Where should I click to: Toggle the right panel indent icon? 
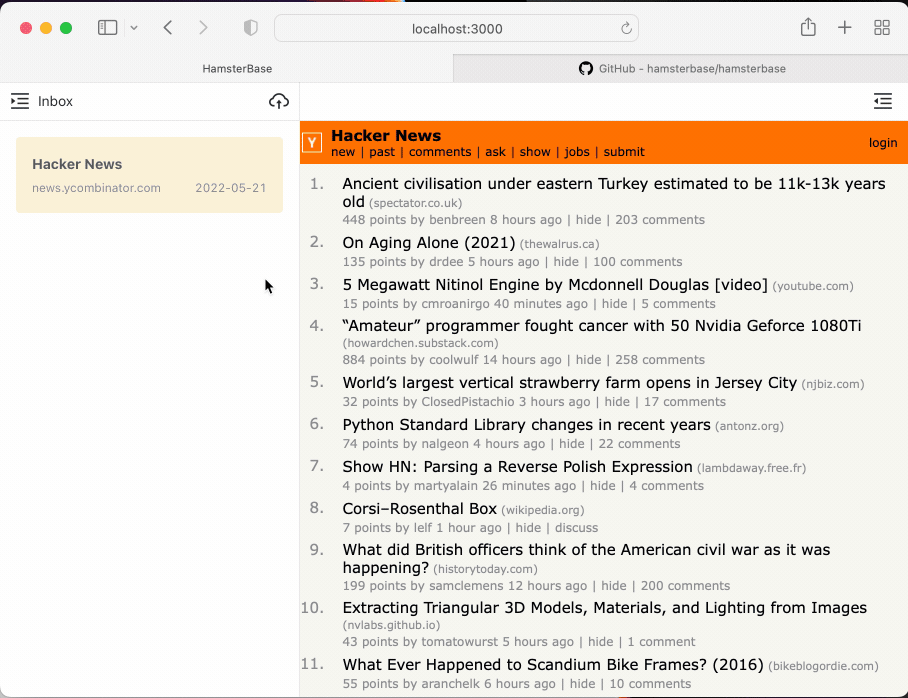click(x=882, y=101)
